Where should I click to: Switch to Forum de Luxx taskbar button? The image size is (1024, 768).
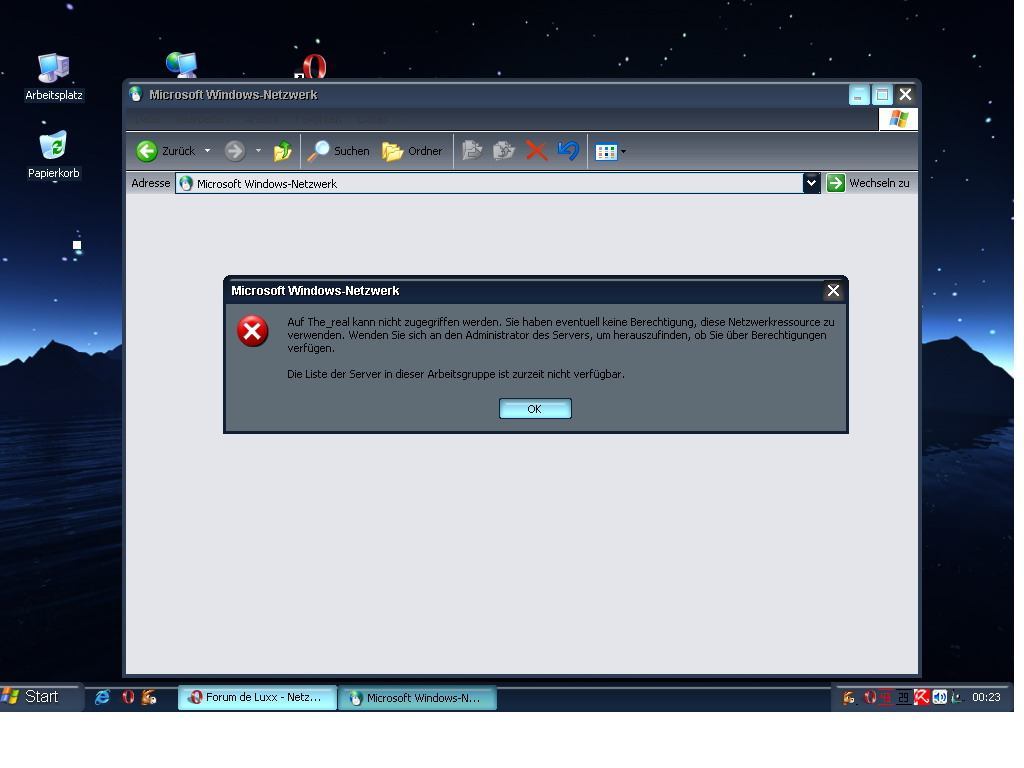click(257, 697)
